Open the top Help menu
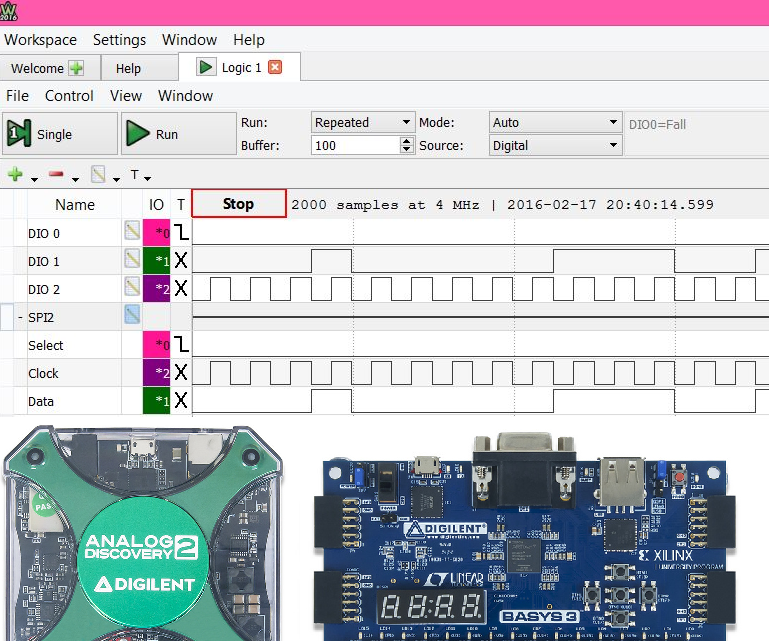The width and height of the screenshot is (769, 641). 249,40
